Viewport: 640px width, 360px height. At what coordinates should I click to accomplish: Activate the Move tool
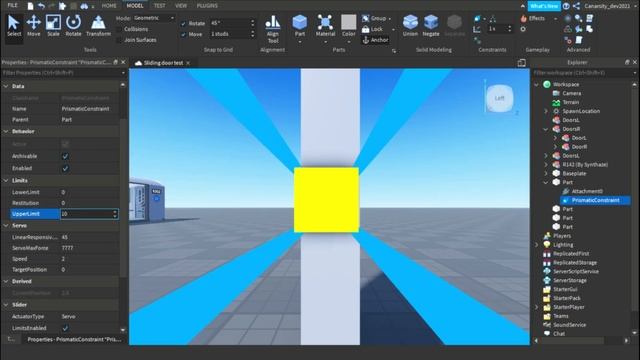33,26
